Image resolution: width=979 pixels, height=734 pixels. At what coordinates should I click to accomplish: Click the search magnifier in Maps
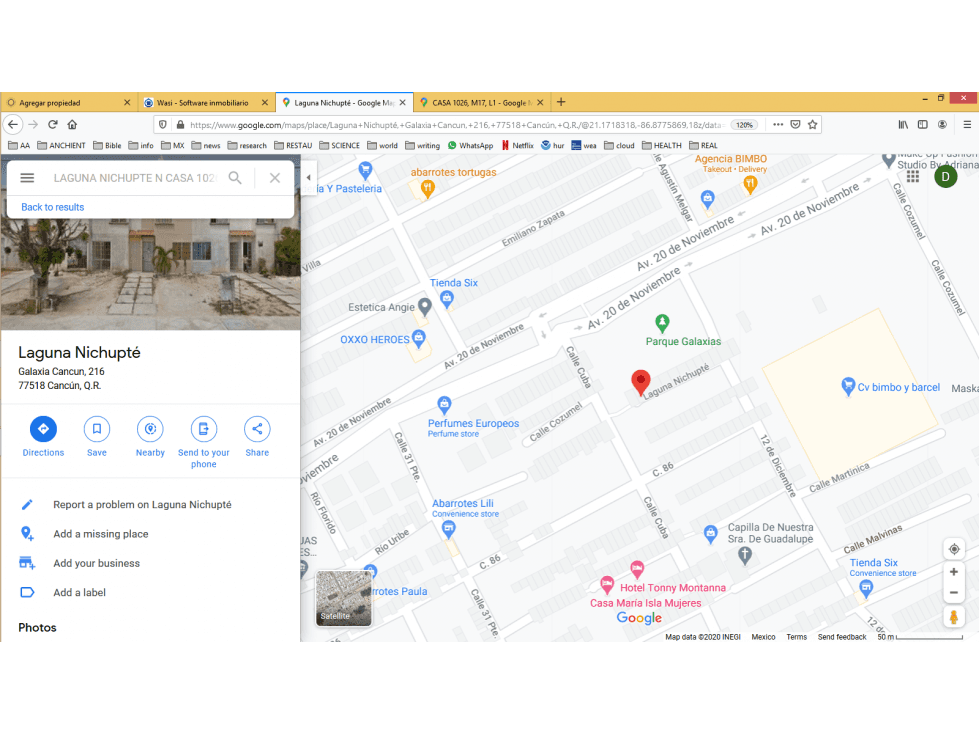[x=235, y=178]
